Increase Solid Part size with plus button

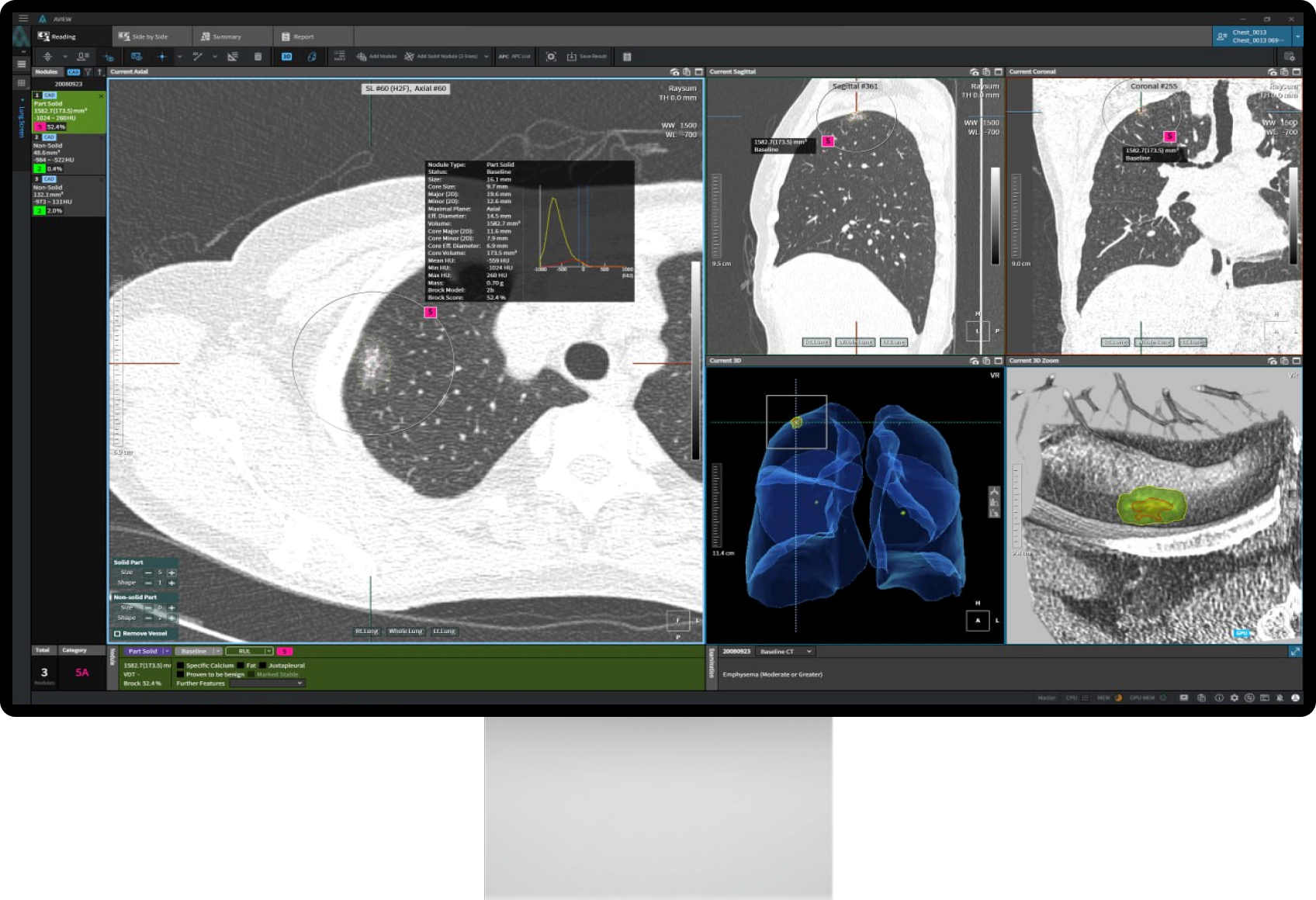(171, 573)
